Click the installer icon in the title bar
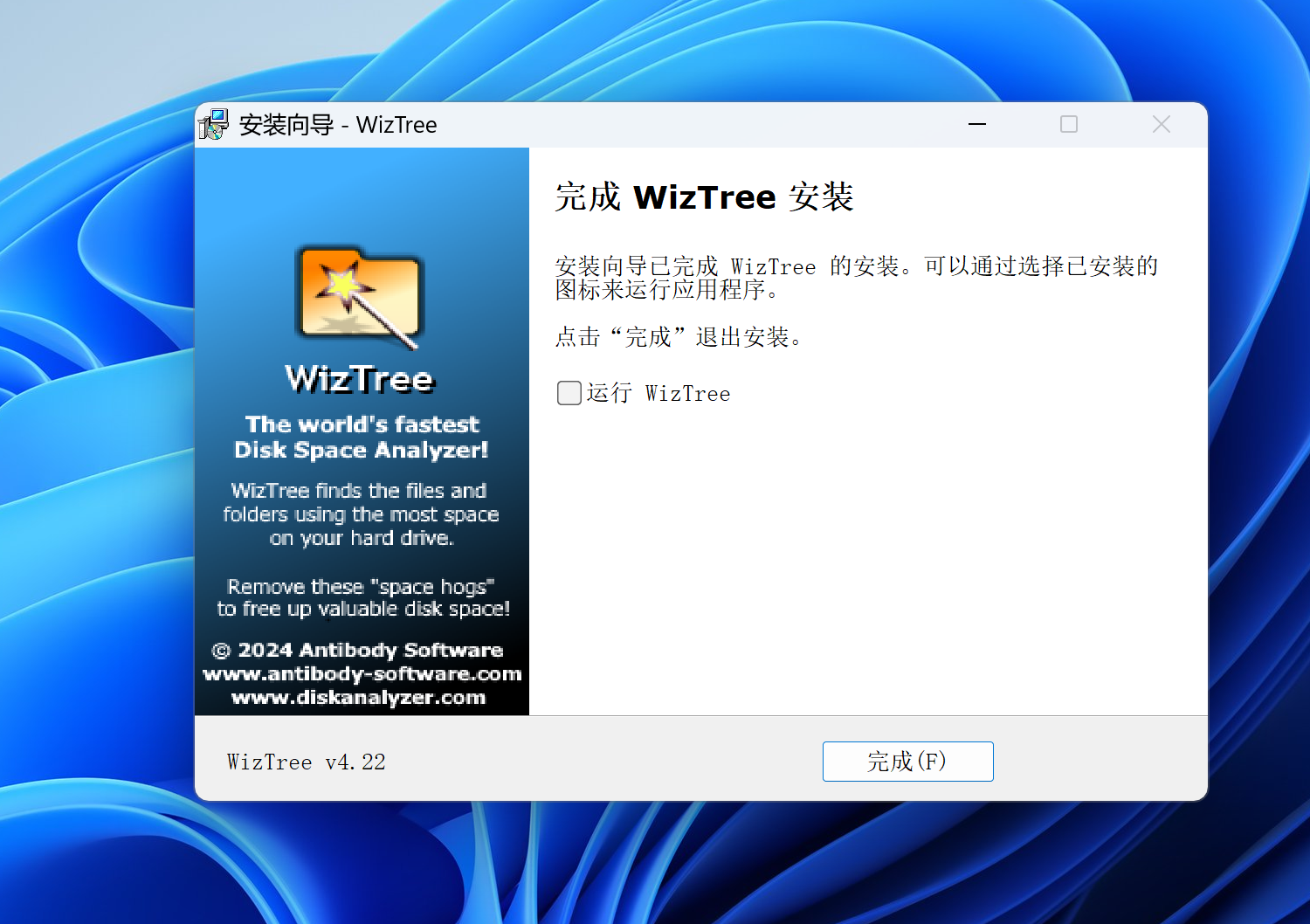1310x924 pixels. (213, 125)
